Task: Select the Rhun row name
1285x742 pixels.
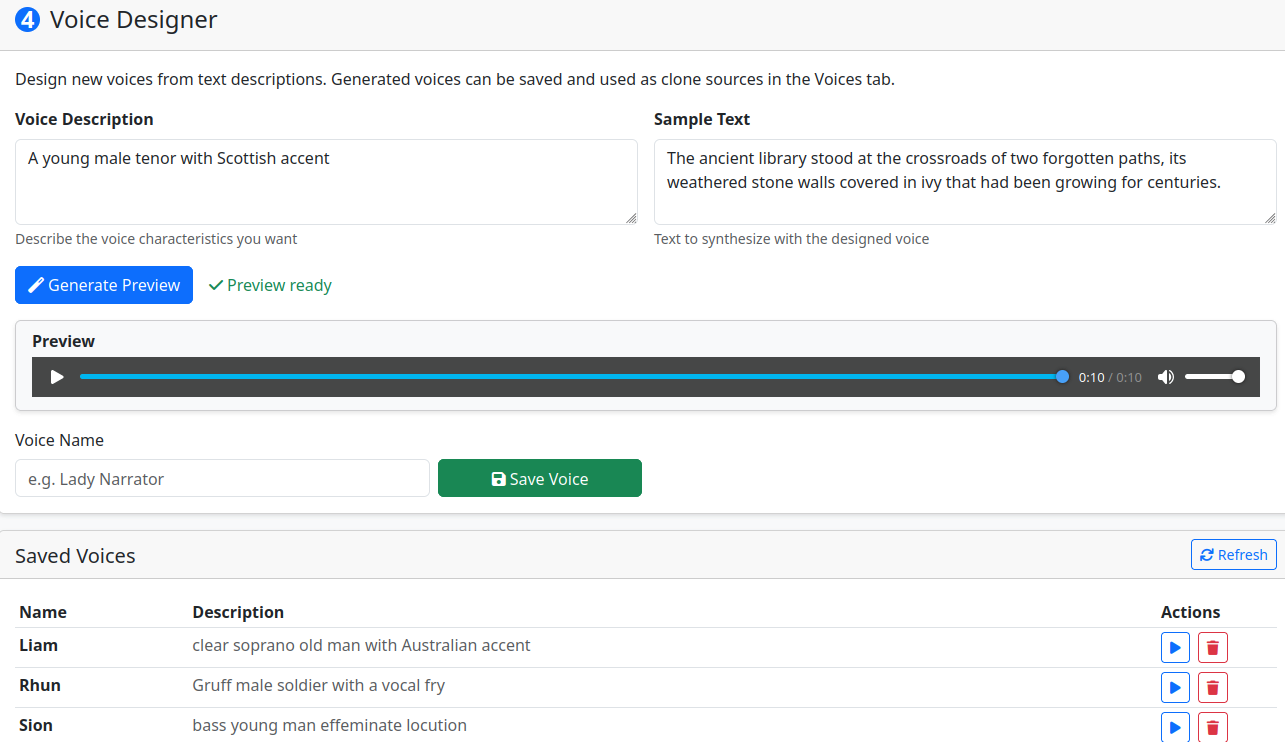Action: (40, 685)
